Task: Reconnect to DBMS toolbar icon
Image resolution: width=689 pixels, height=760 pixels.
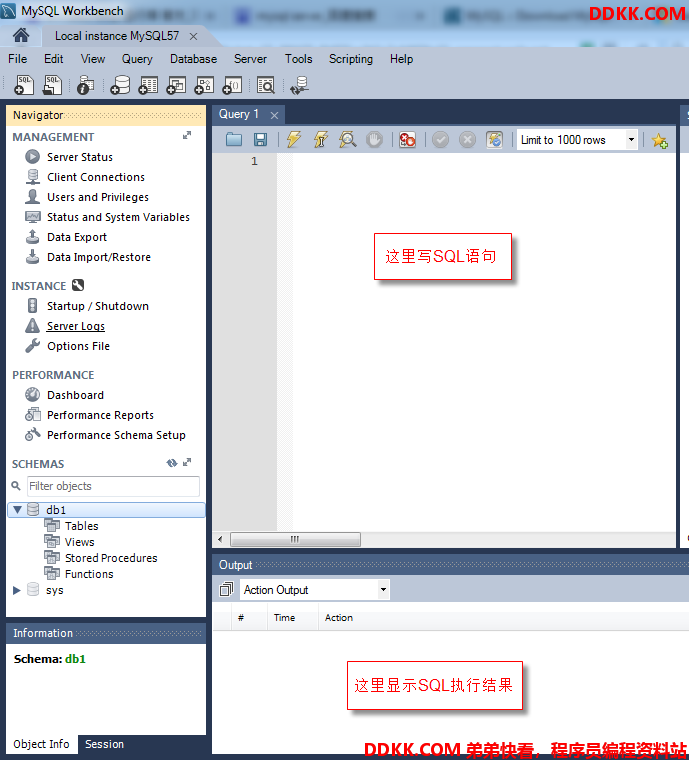Action: 299,85
